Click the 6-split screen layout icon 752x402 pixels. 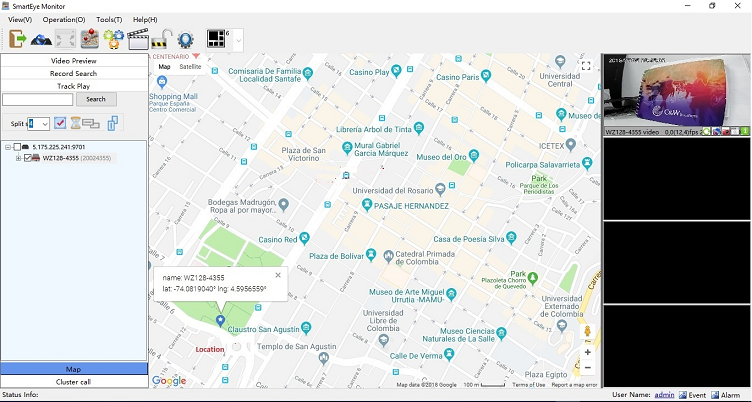216,39
